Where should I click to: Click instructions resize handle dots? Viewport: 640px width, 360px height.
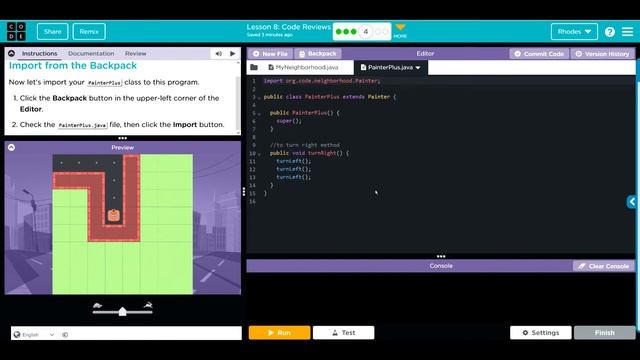point(122,138)
